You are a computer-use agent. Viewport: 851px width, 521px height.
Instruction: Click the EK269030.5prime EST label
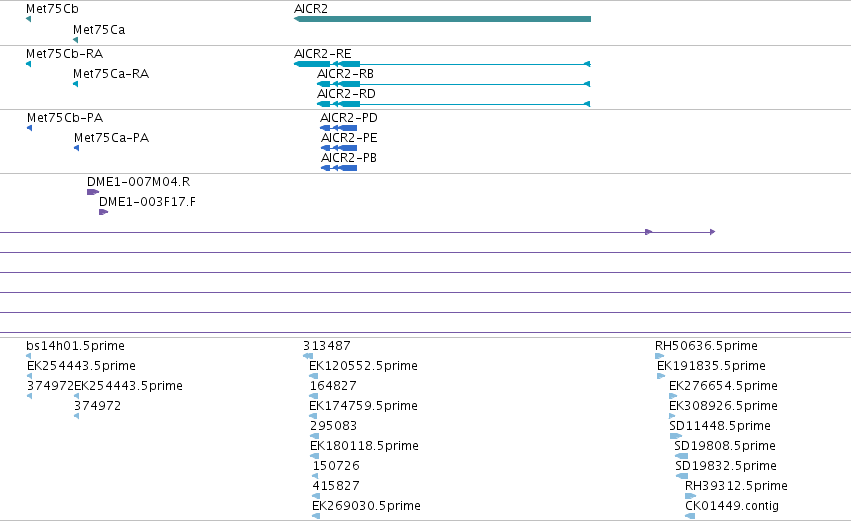click(366, 506)
